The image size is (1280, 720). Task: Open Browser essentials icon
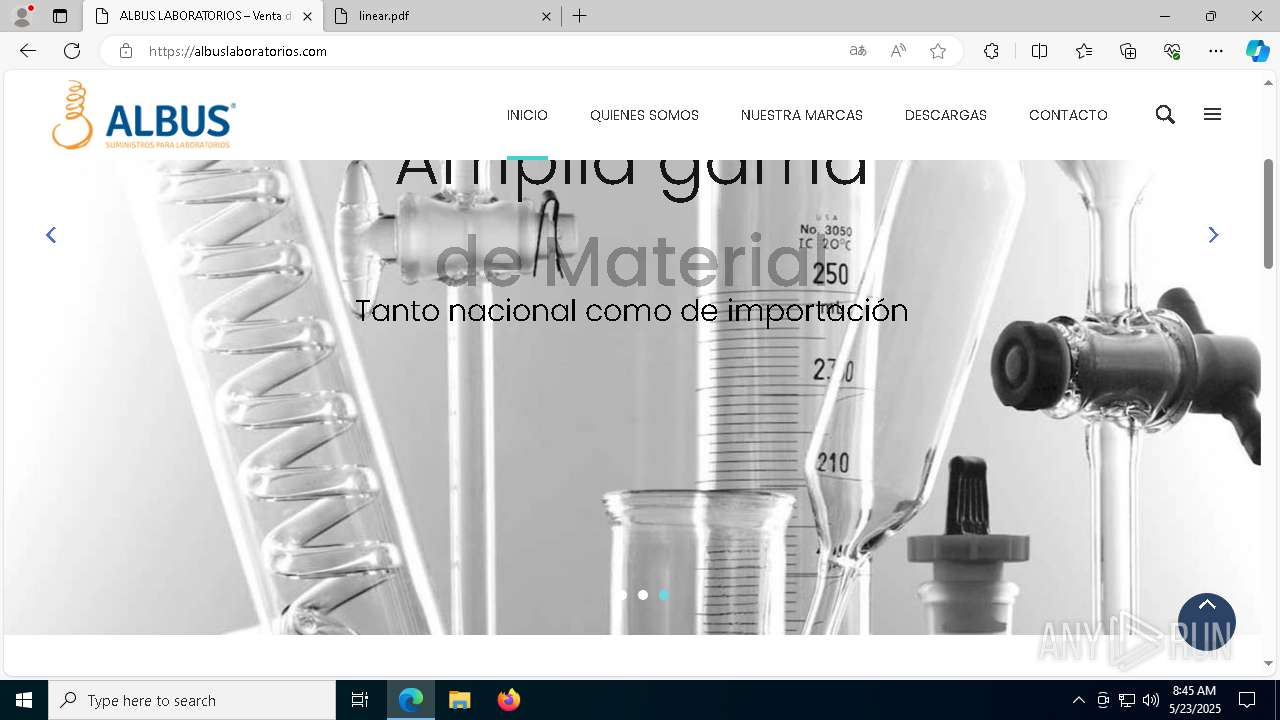click(1172, 51)
